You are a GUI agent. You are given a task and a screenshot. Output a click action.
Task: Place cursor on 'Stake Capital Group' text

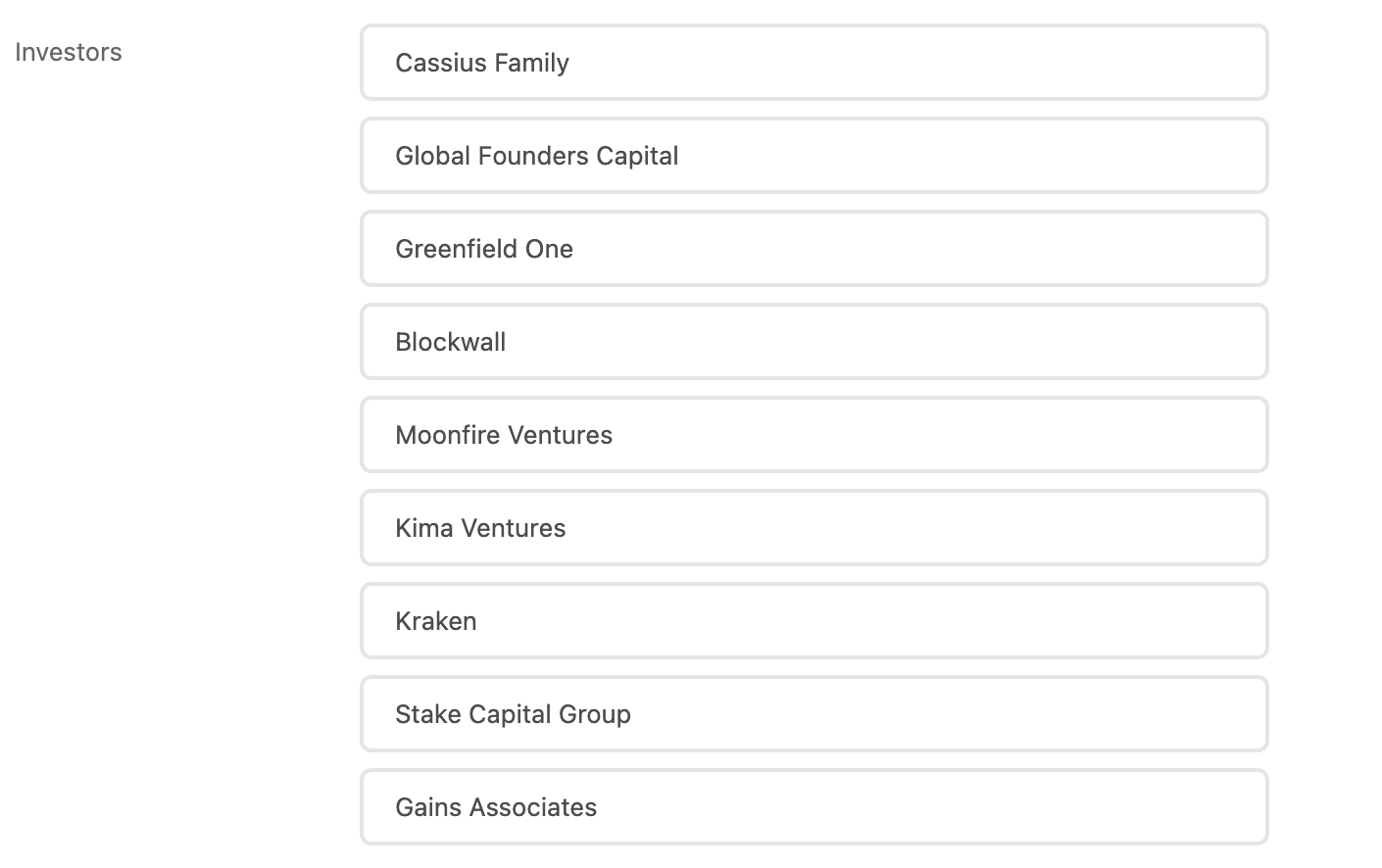[513, 714]
